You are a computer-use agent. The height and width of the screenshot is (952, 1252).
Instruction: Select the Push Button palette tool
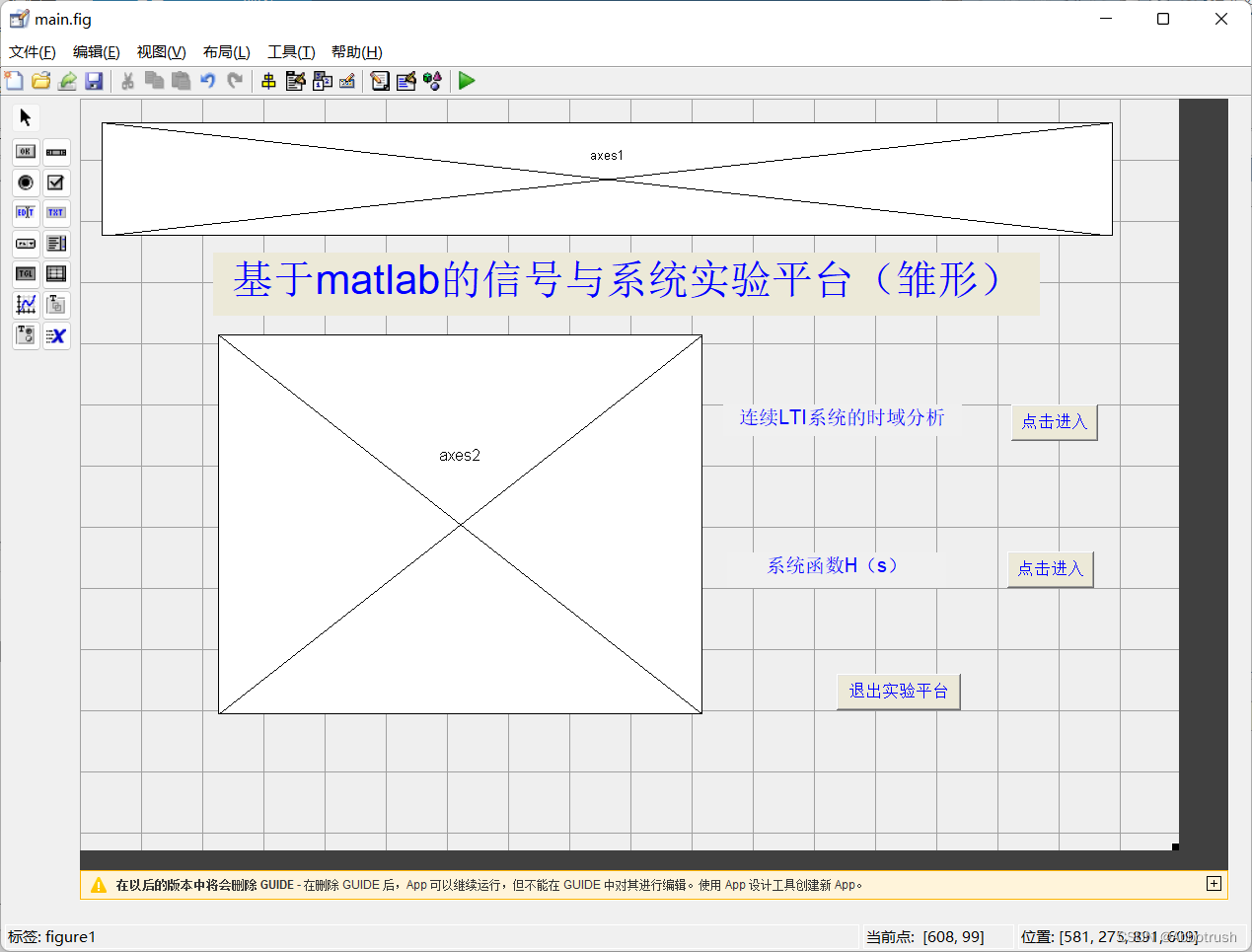[26, 152]
